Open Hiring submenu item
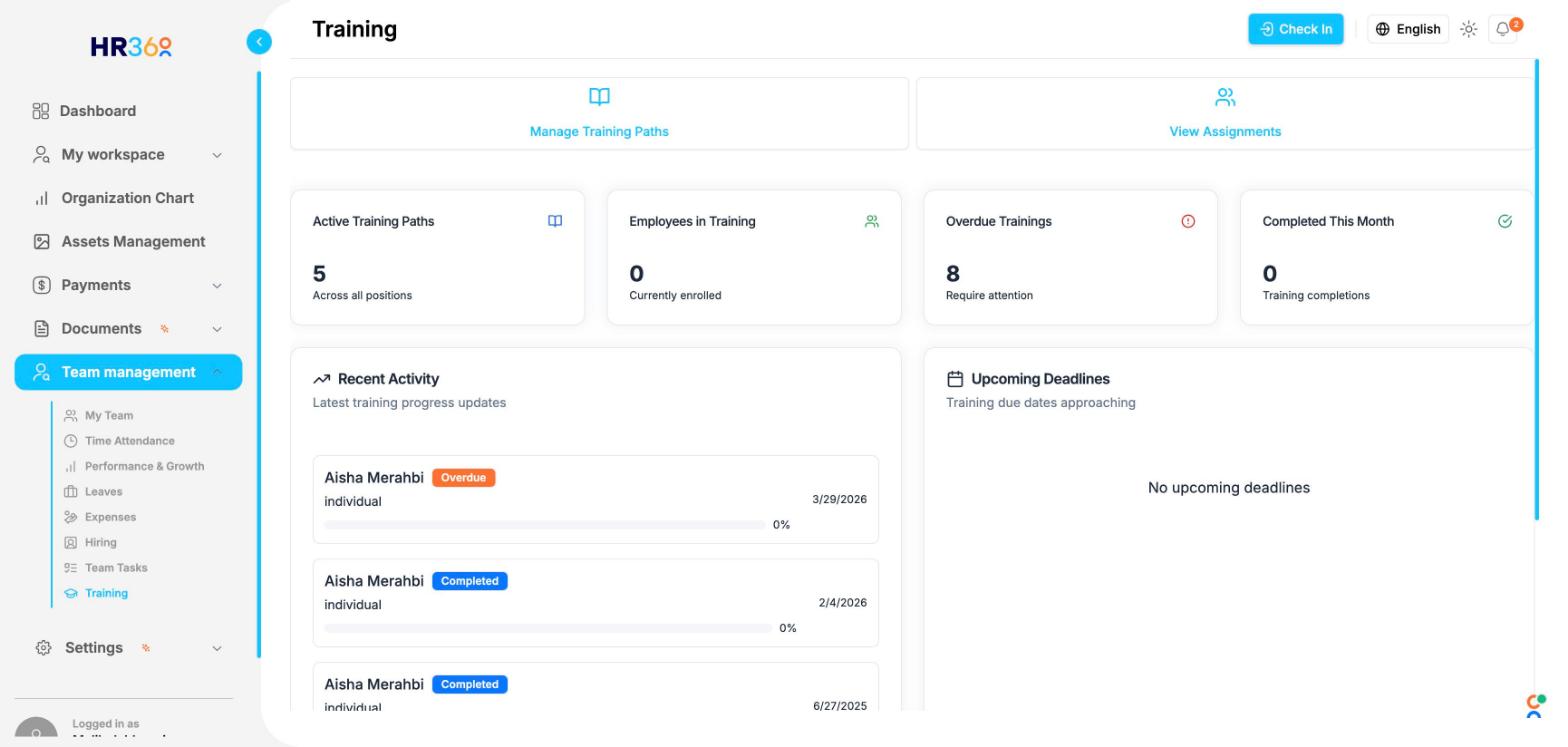 tap(100, 542)
